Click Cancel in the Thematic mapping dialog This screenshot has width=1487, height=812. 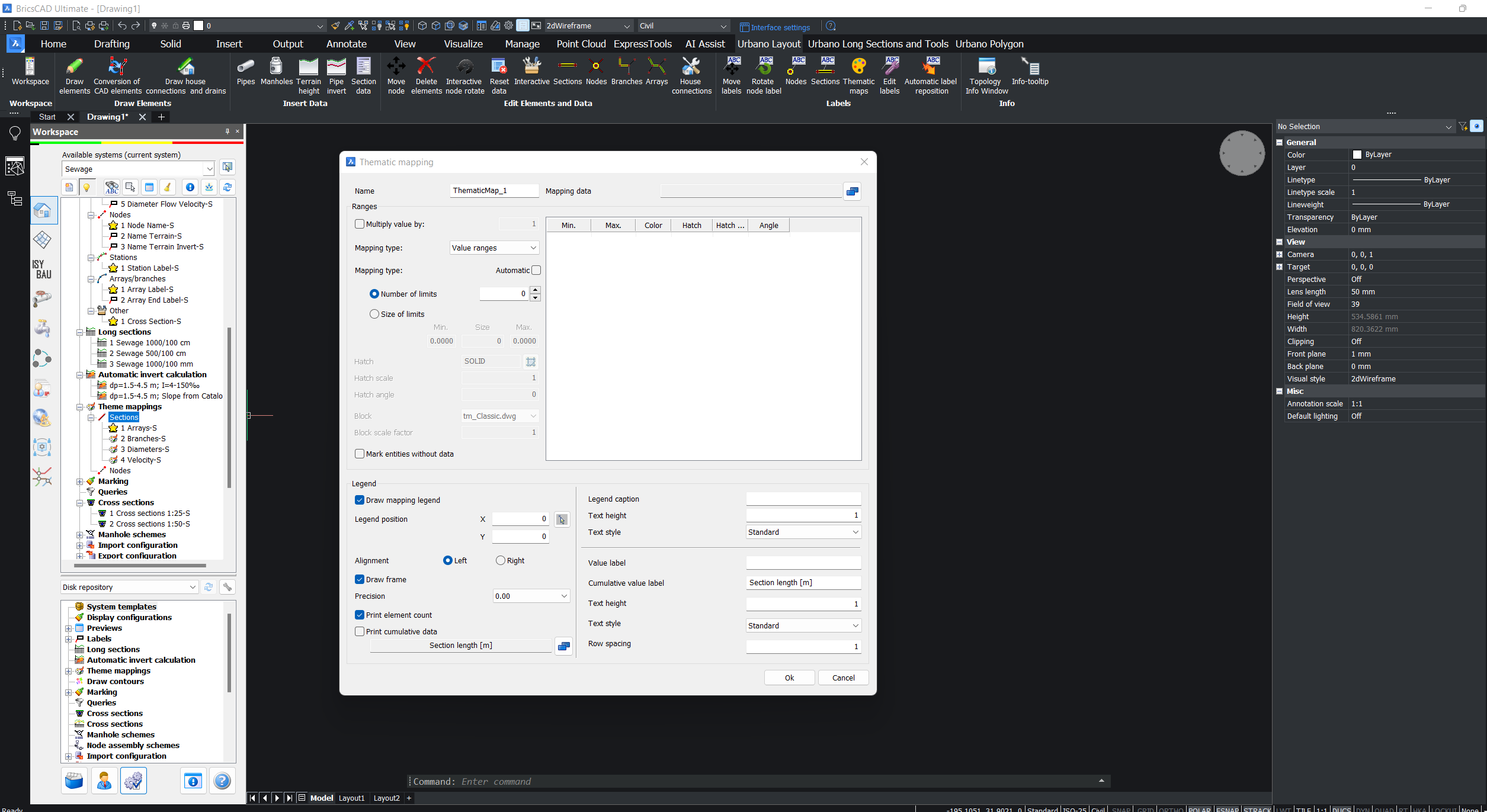[x=843, y=678]
